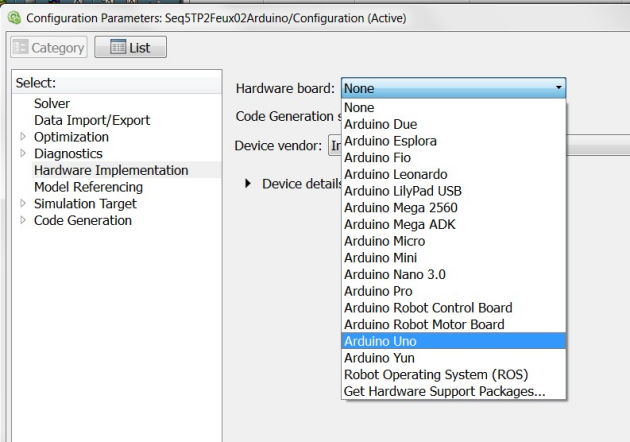Screen dimensions: 630x442
Task: Switch to List view button
Action: pyautogui.click(x=130, y=47)
